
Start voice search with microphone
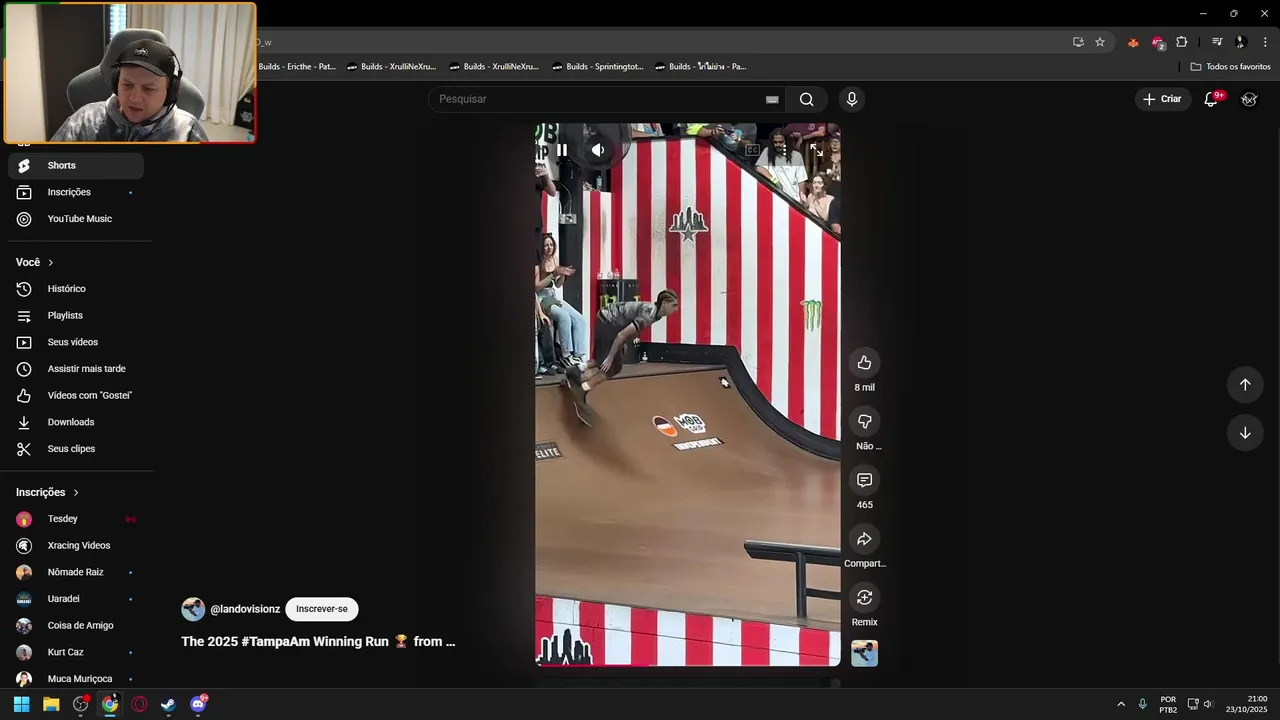852,99
